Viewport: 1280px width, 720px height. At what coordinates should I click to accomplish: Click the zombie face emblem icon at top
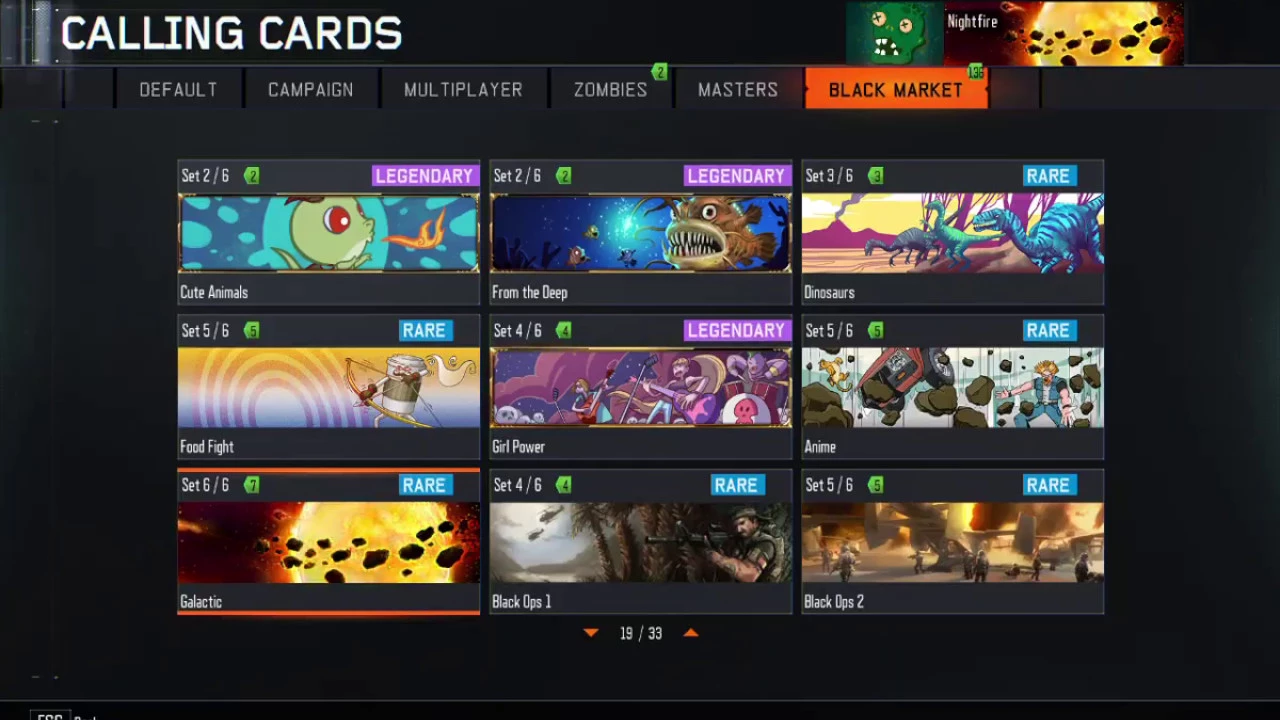894,33
